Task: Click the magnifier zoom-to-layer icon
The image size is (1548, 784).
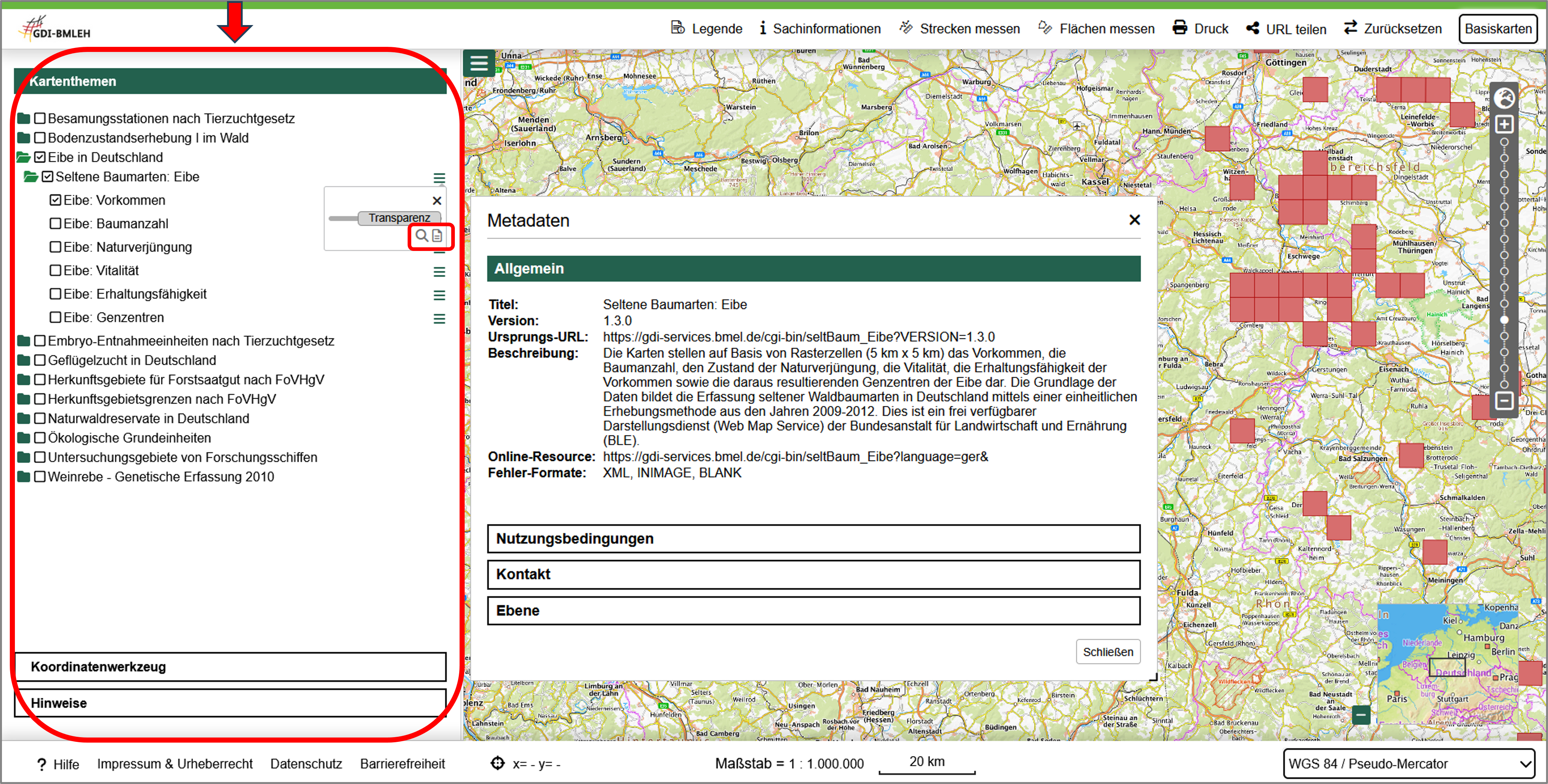Action: click(422, 236)
